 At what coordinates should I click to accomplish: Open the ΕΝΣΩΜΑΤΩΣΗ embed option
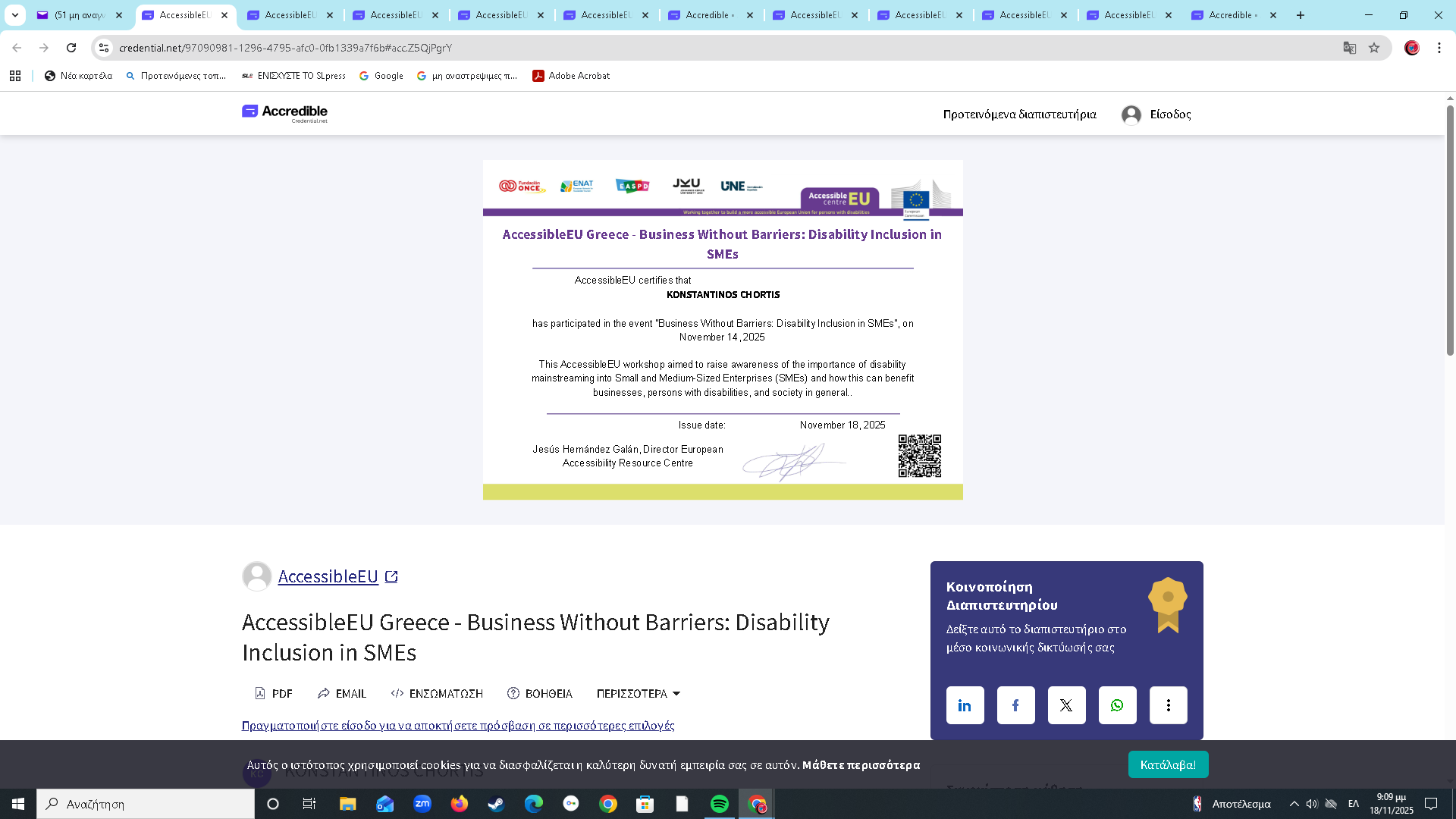click(x=437, y=693)
